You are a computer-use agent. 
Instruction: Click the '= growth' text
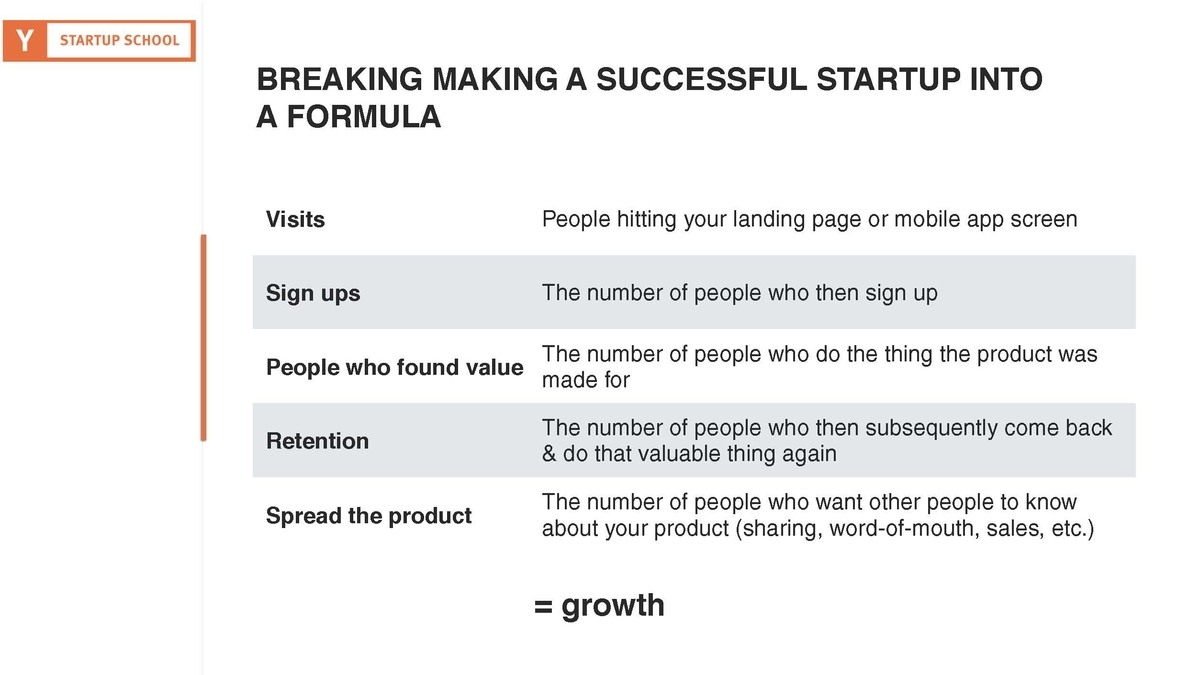[599, 605]
